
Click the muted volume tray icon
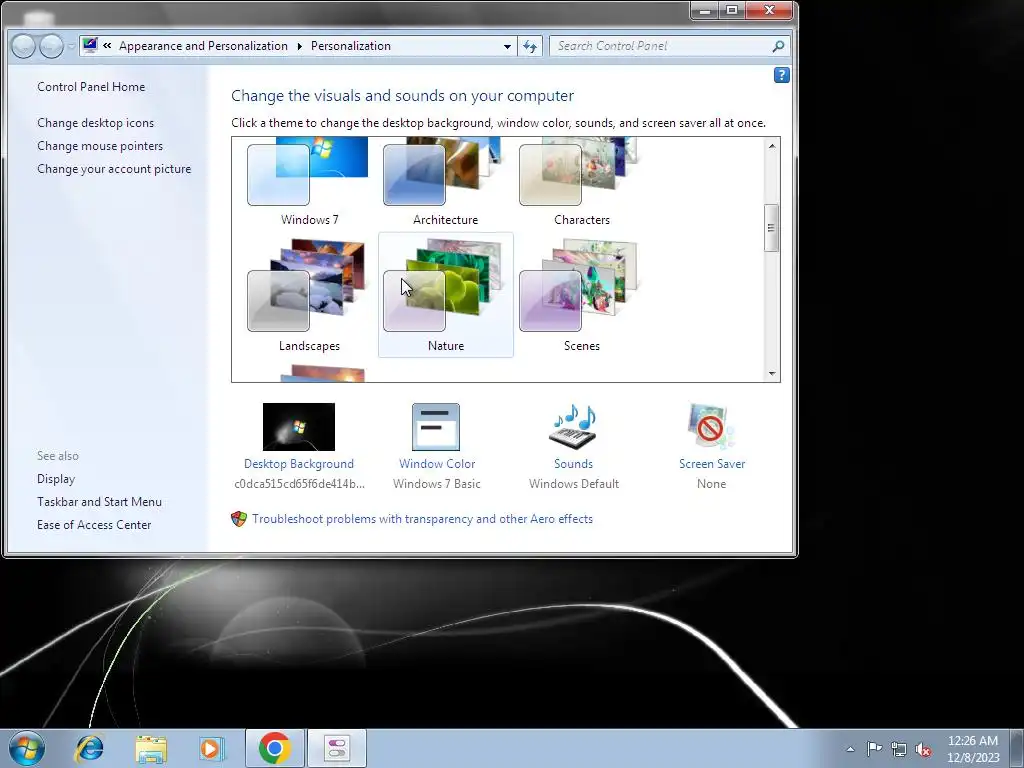923,749
